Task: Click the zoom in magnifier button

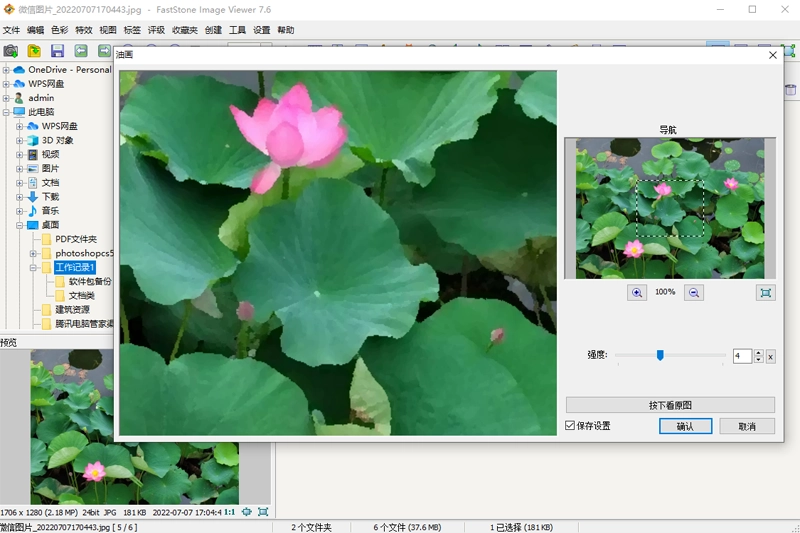Action: (637, 292)
